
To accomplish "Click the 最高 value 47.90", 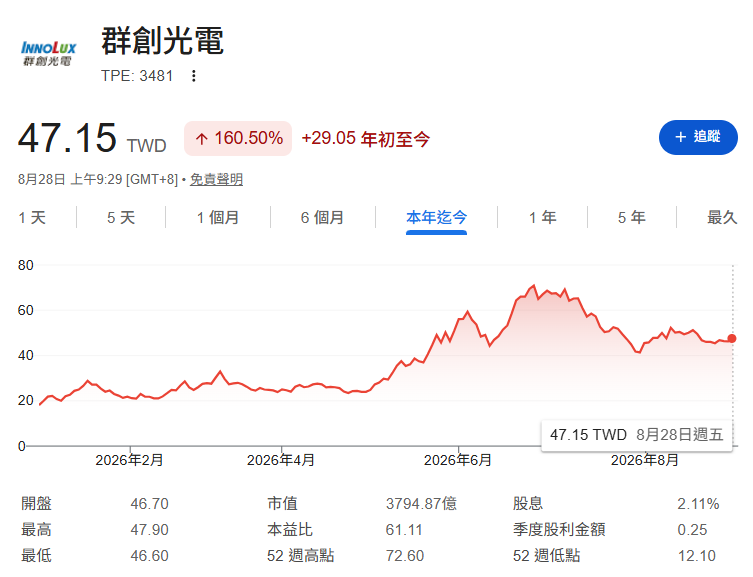I will click(149, 529).
